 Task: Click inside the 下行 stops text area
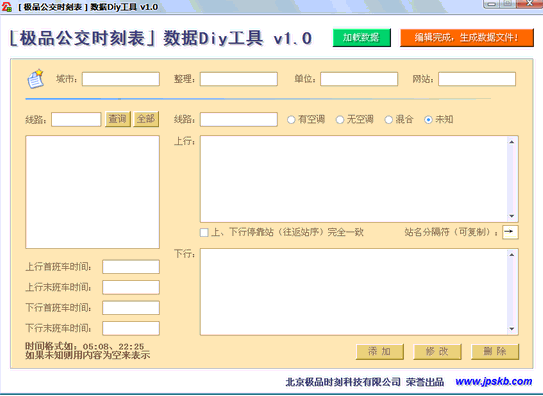(x=354, y=292)
